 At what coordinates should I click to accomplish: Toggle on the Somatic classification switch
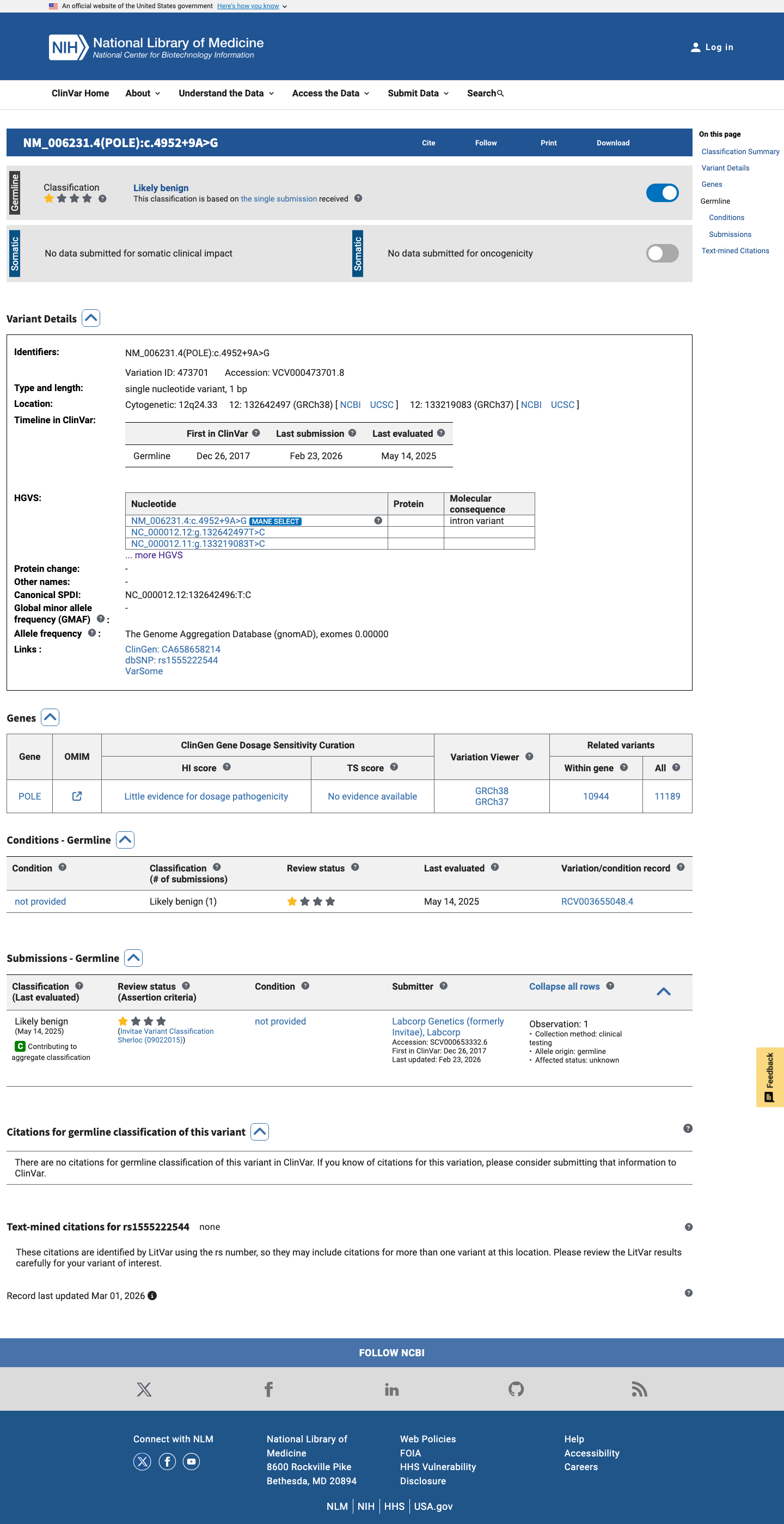coord(662,253)
